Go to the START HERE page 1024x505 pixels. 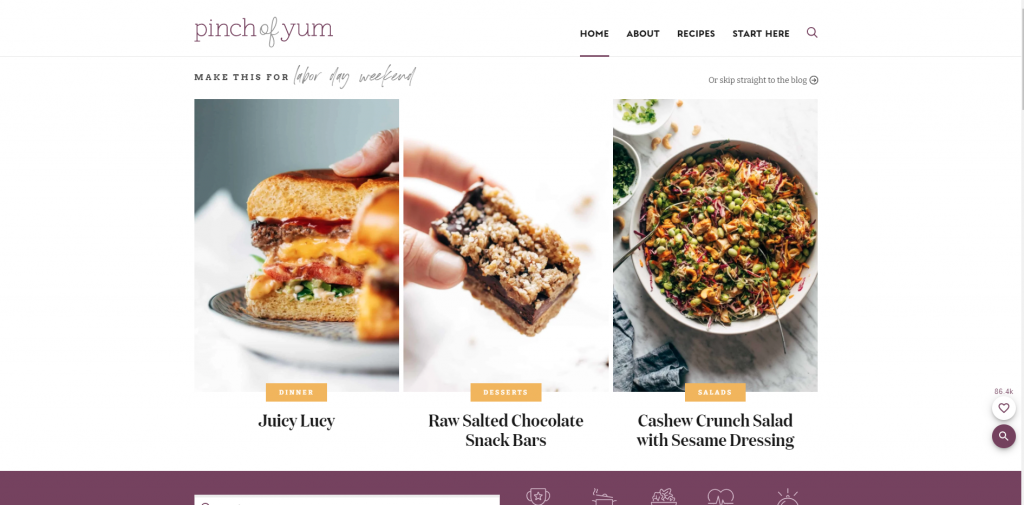761,34
